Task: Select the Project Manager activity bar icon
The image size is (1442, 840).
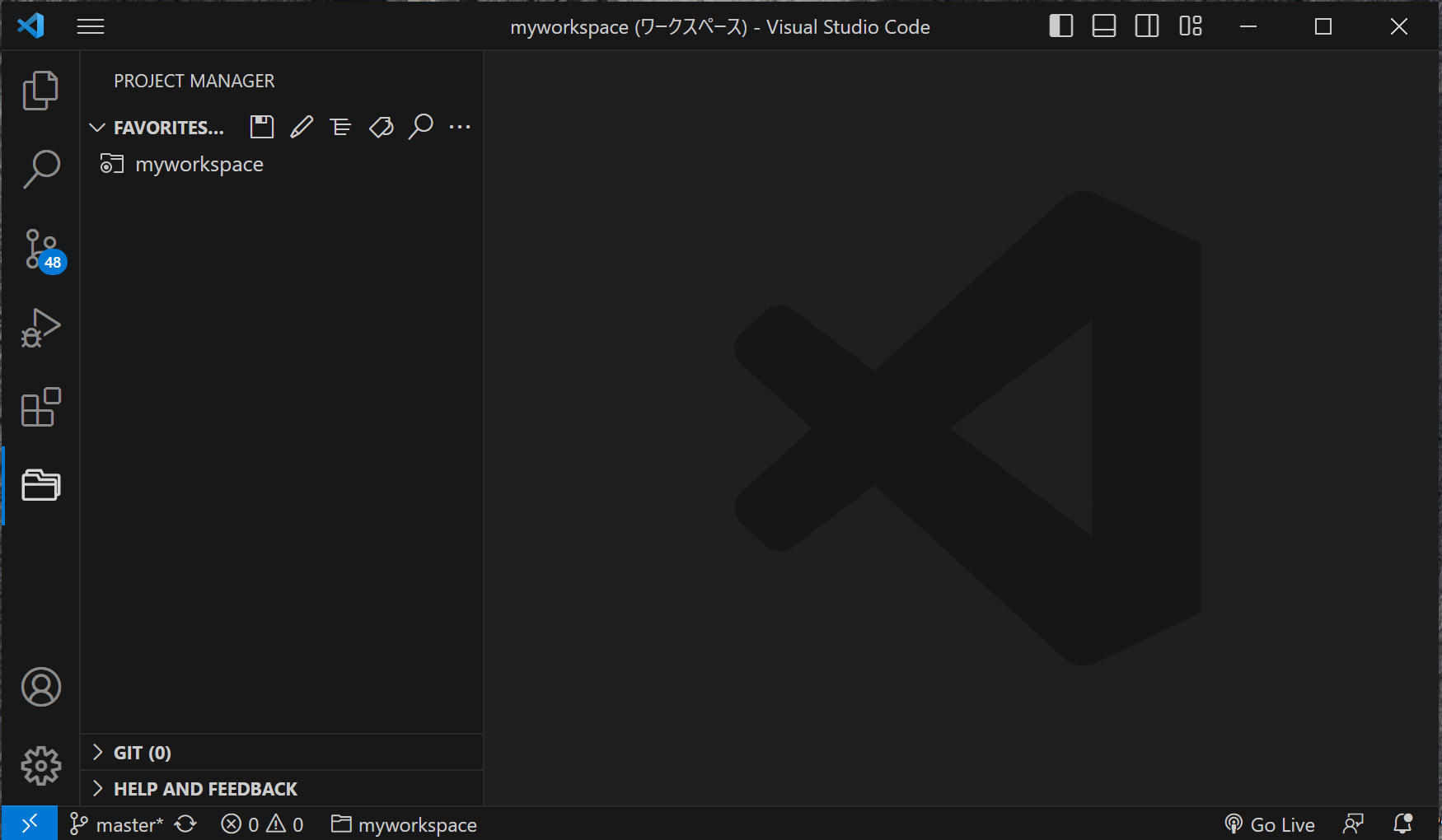Action: tap(40, 485)
